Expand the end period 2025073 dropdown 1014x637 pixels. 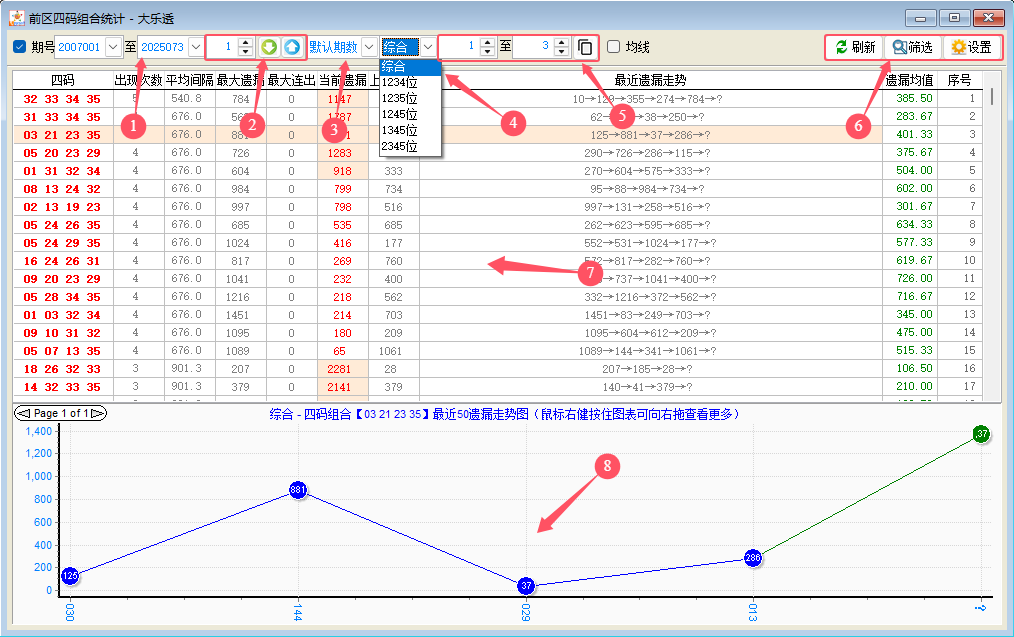(x=195, y=47)
